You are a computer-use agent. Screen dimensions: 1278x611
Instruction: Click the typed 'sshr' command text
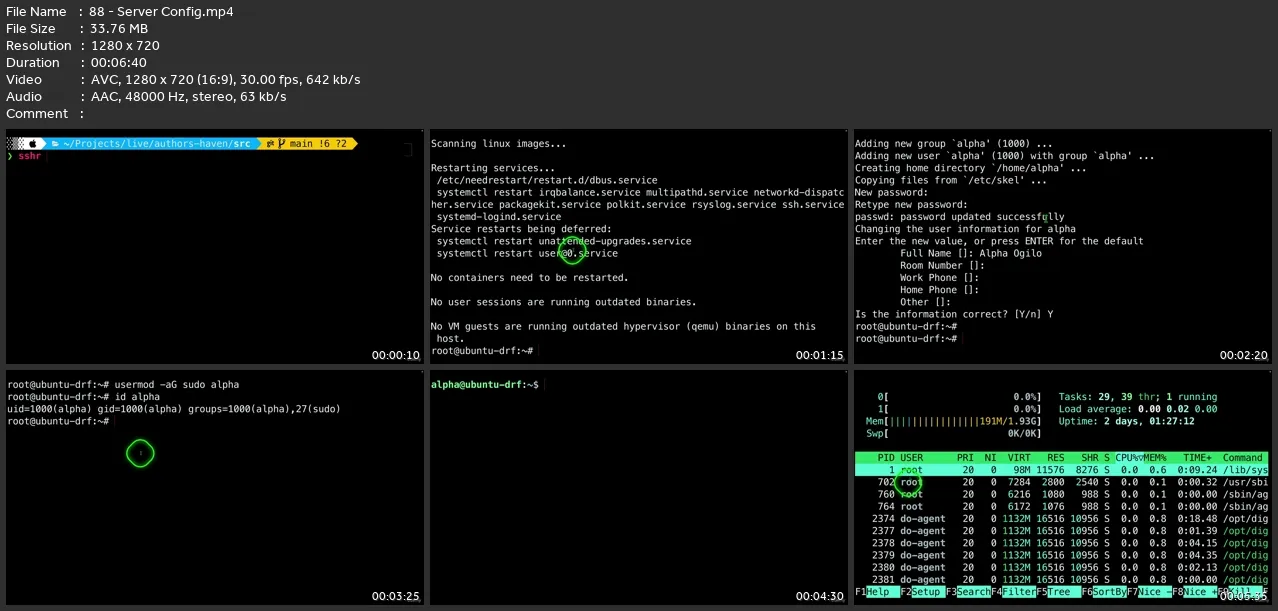click(x=31, y=156)
